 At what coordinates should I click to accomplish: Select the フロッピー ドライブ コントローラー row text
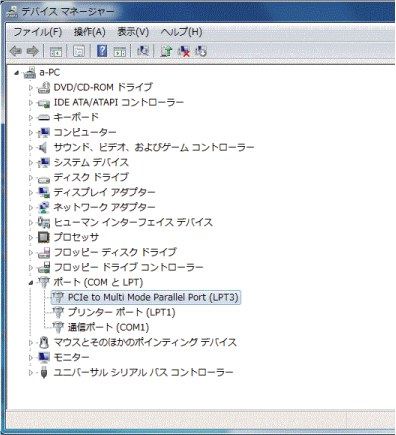tap(128, 267)
